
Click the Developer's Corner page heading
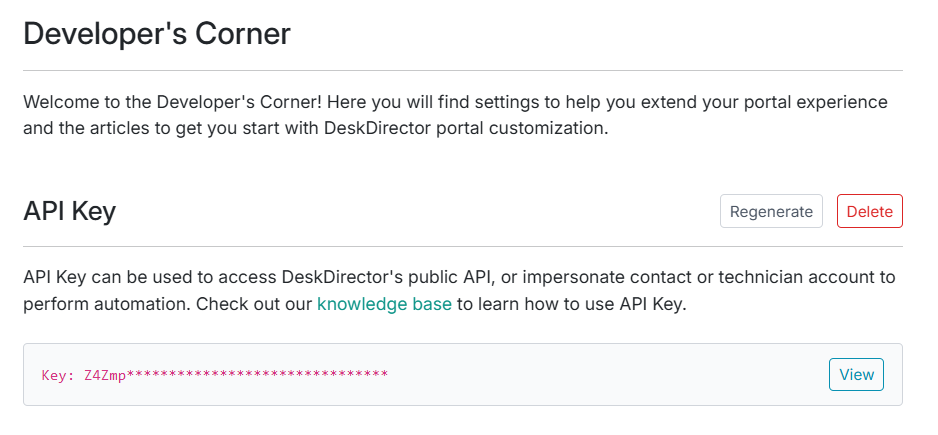click(157, 34)
